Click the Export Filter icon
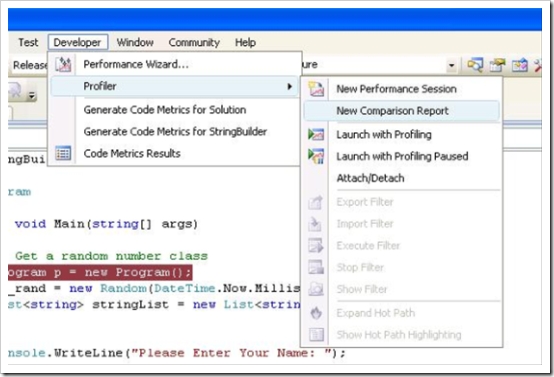The height and width of the screenshot is (377, 554). [316, 202]
